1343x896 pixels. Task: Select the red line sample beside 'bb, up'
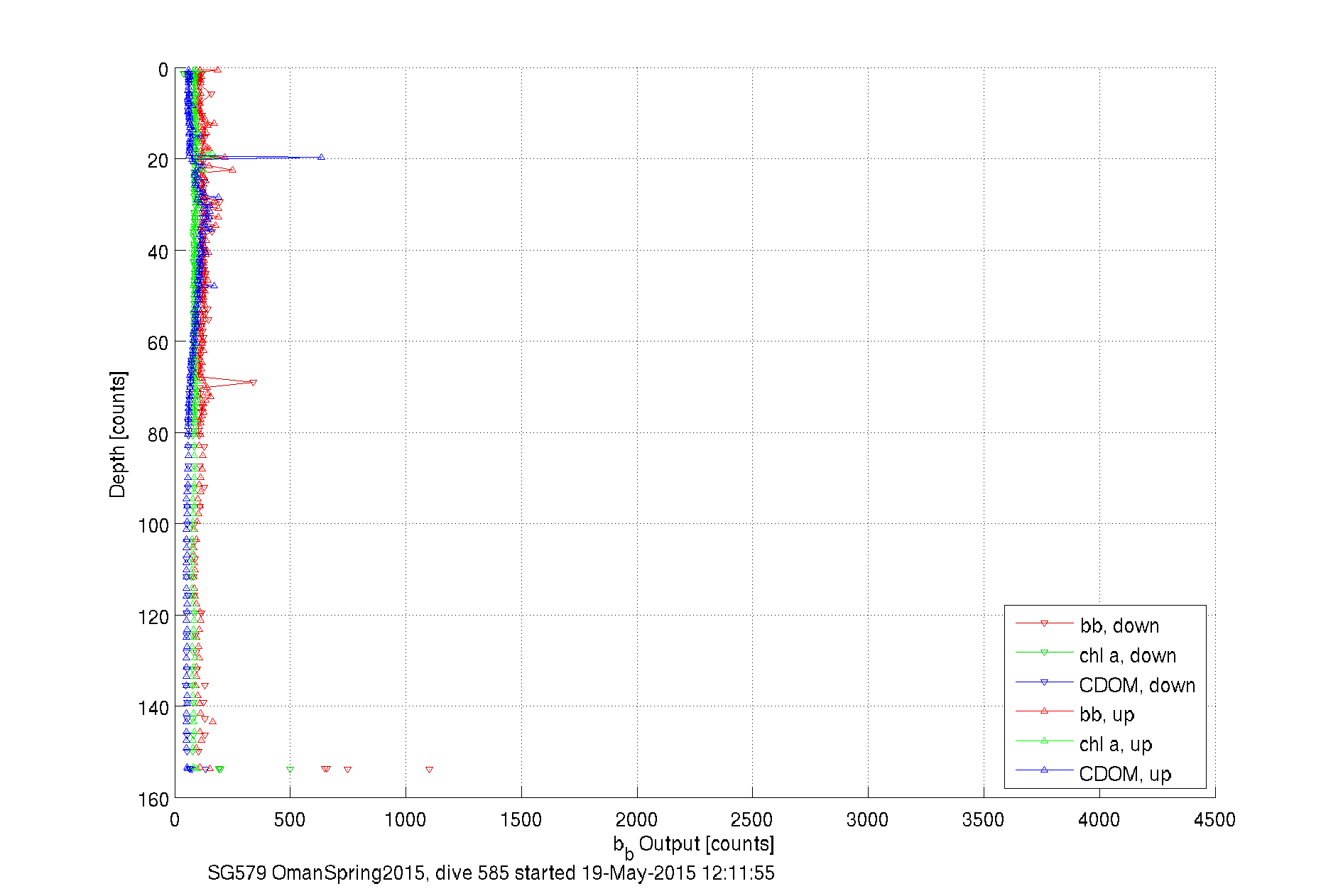pos(1044,711)
